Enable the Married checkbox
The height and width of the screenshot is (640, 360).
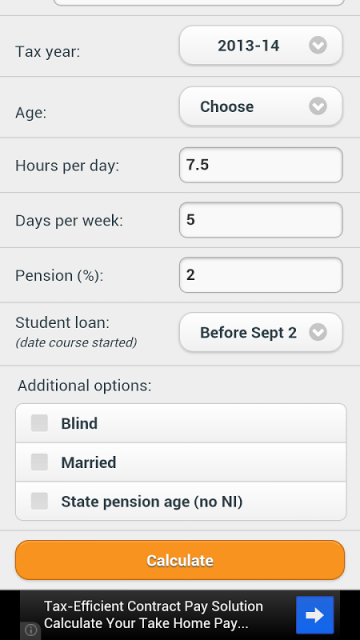pos(40,462)
